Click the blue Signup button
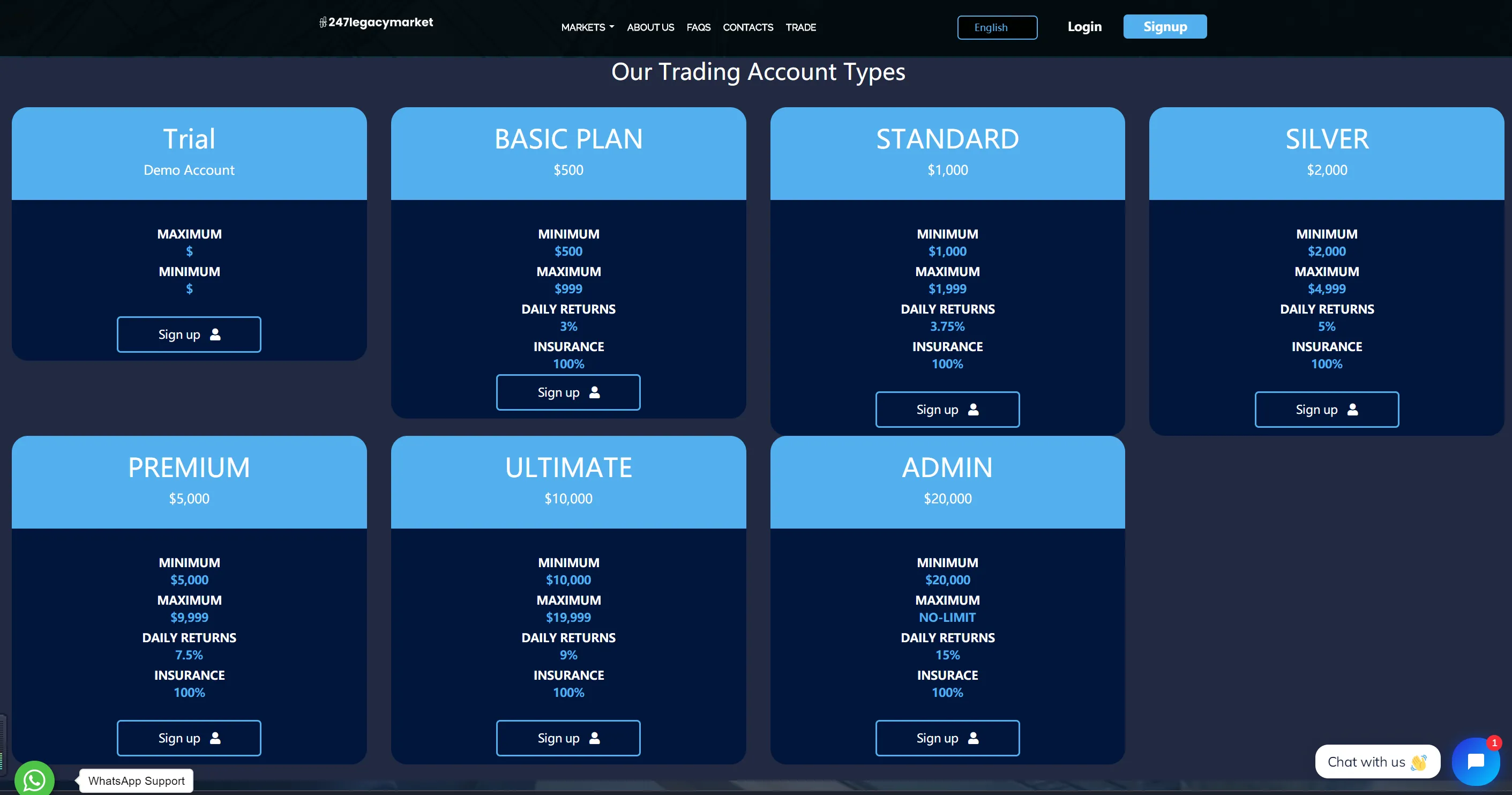1512x795 pixels. (x=1164, y=26)
